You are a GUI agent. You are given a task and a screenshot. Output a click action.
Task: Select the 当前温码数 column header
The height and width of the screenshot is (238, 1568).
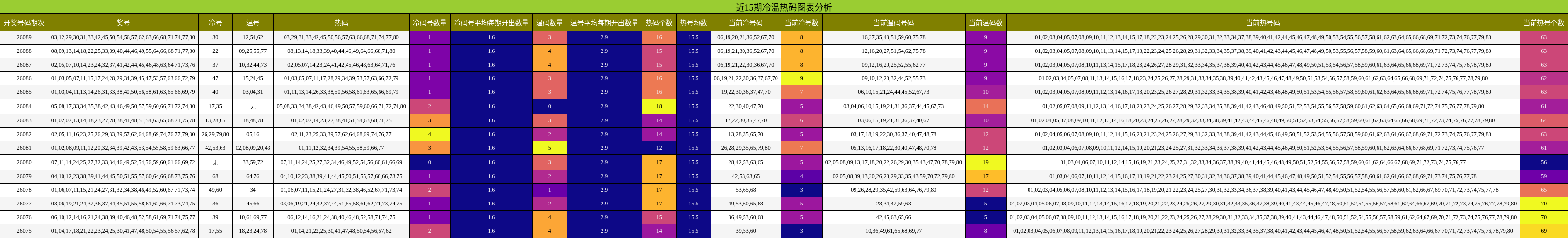point(985,23)
